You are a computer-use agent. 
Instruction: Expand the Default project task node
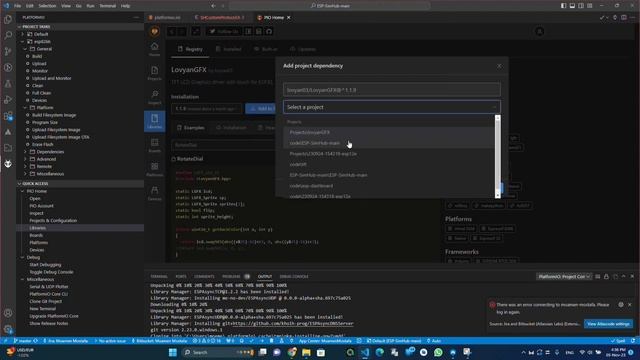click(23, 34)
